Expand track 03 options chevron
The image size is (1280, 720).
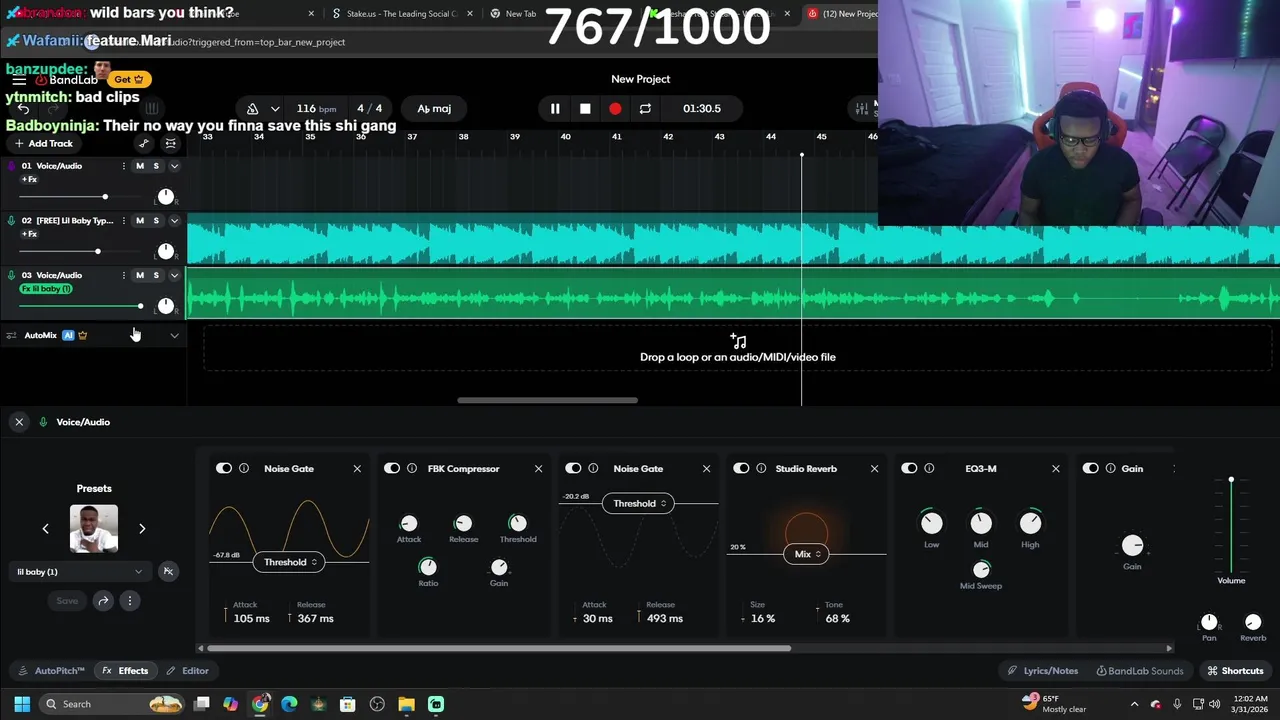point(174,275)
